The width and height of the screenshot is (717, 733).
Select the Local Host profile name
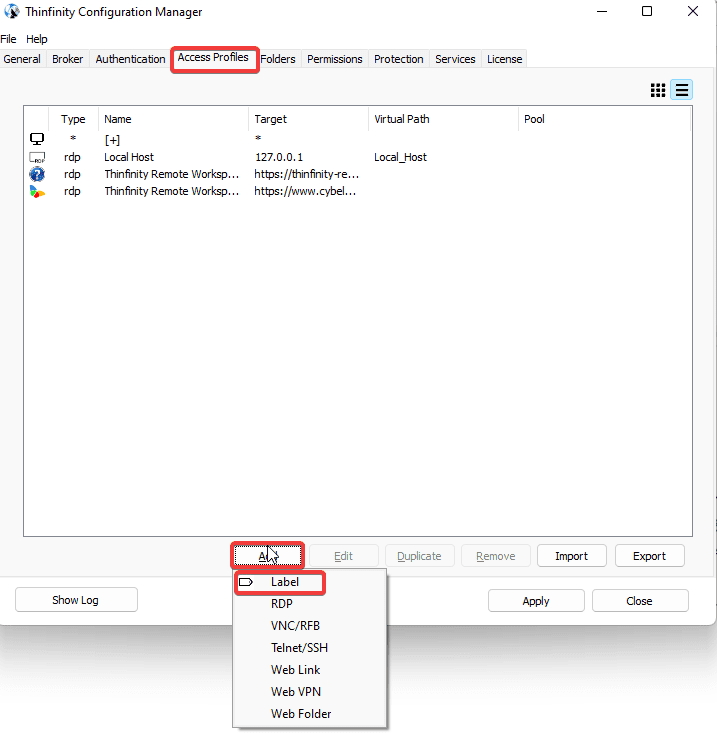pyautogui.click(x=129, y=157)
